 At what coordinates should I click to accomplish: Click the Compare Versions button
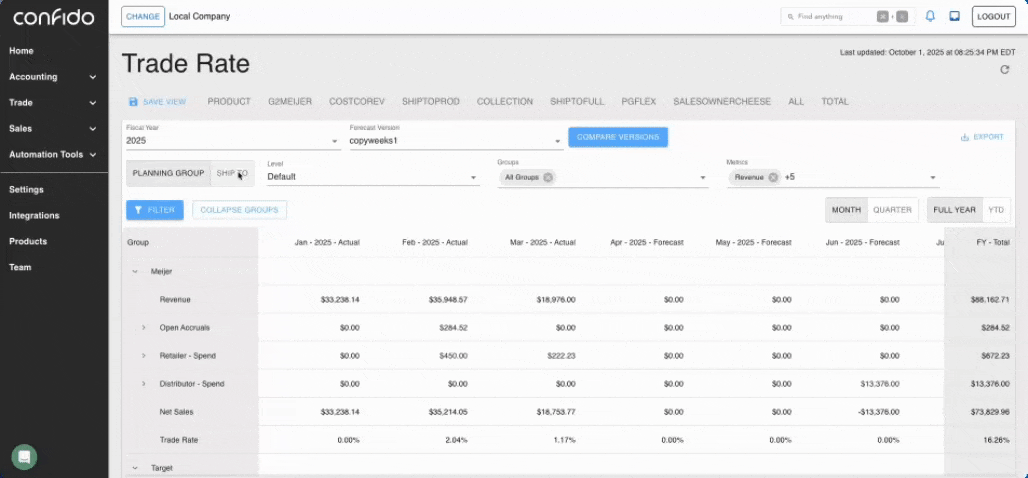point(617,137)
